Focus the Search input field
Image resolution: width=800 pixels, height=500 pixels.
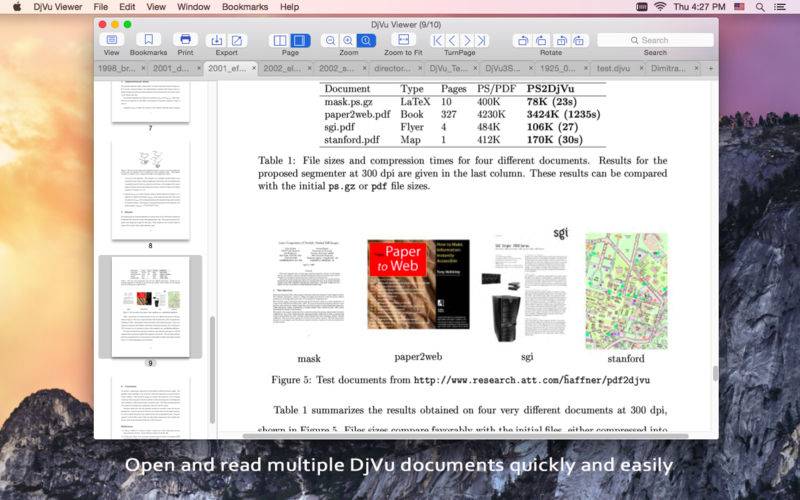click(655, 40)
